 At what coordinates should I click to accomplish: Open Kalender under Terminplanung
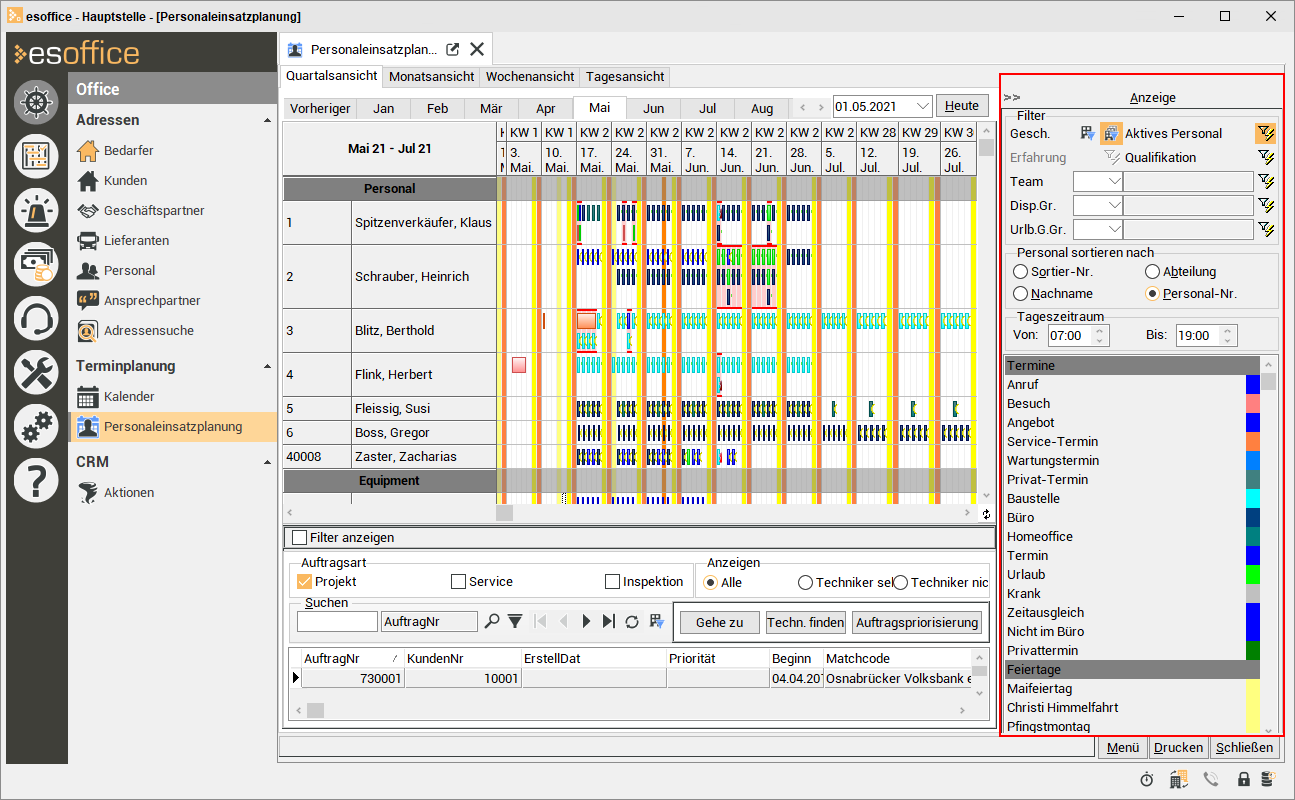pos(129,396)
